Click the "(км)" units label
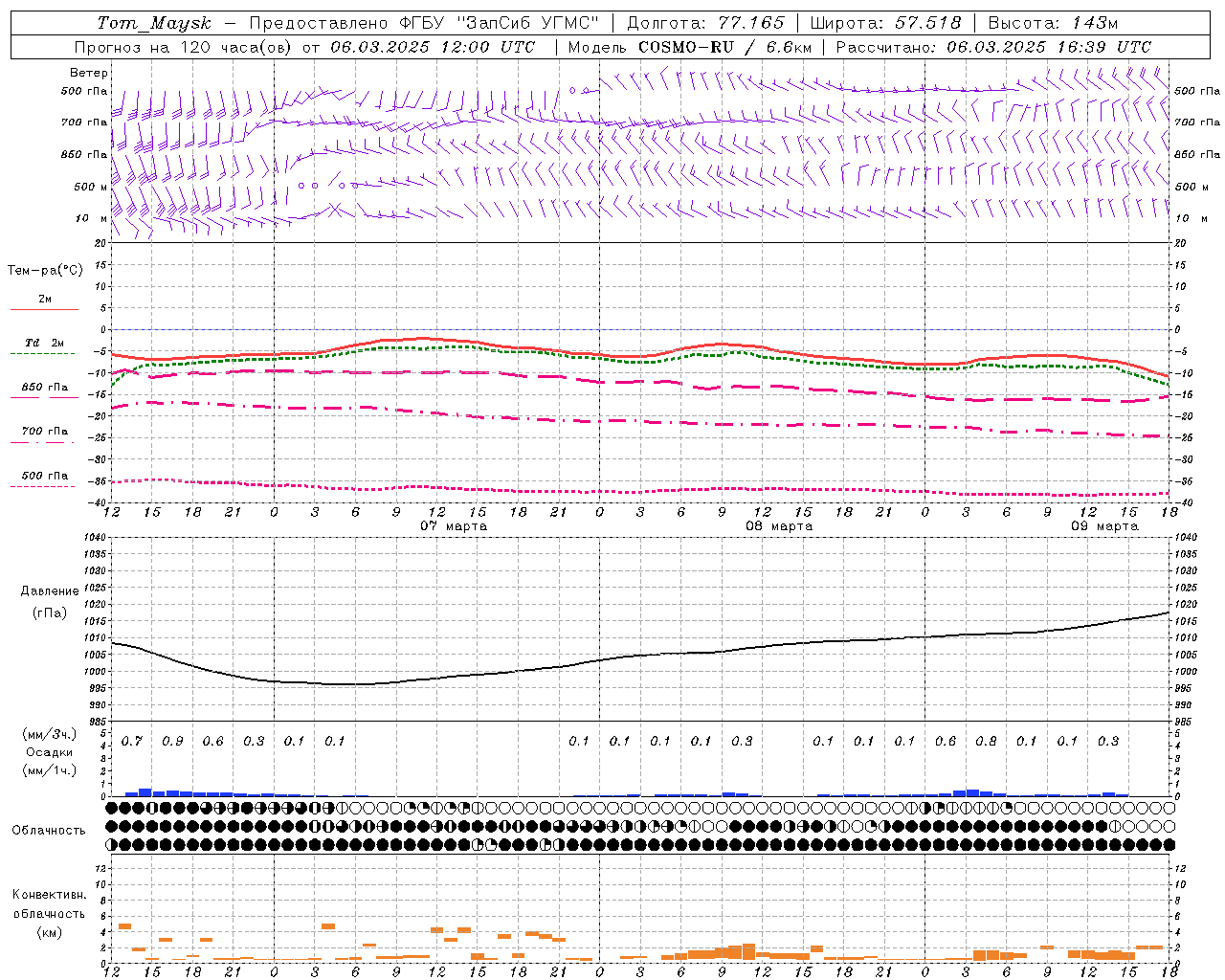This screenshot has height=980, width=1225. point(50,933)
